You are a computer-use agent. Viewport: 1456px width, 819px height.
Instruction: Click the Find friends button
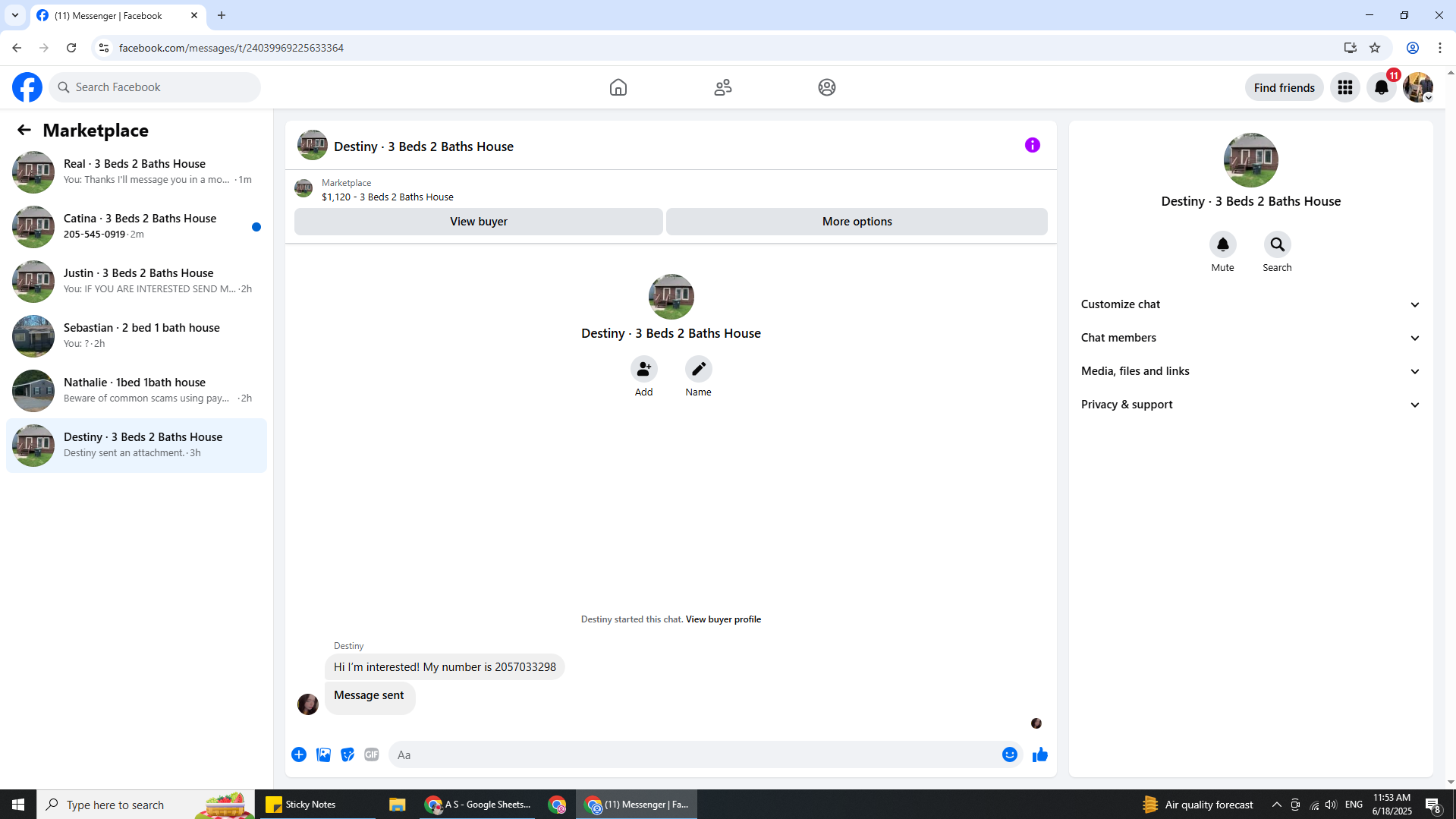point(1285,87)
